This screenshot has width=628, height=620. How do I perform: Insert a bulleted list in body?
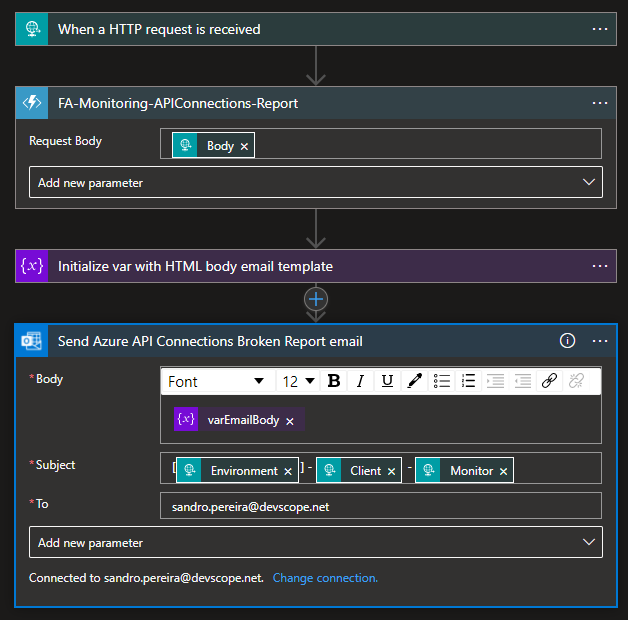coord(441,381)
